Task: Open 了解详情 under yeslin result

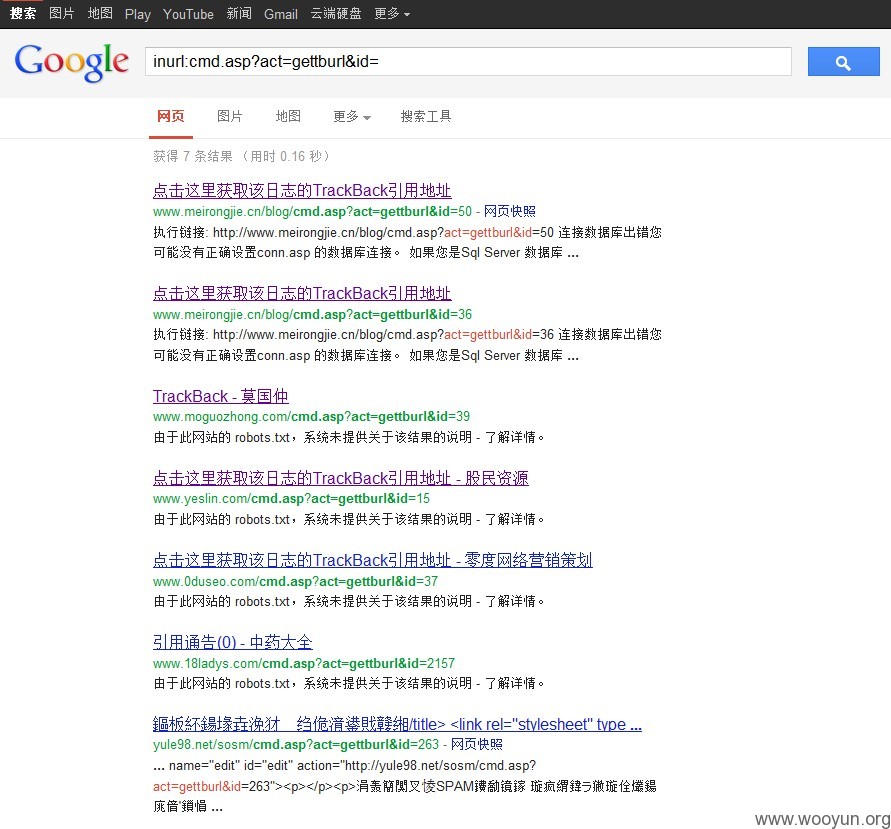Action: (x=510, y=519)
